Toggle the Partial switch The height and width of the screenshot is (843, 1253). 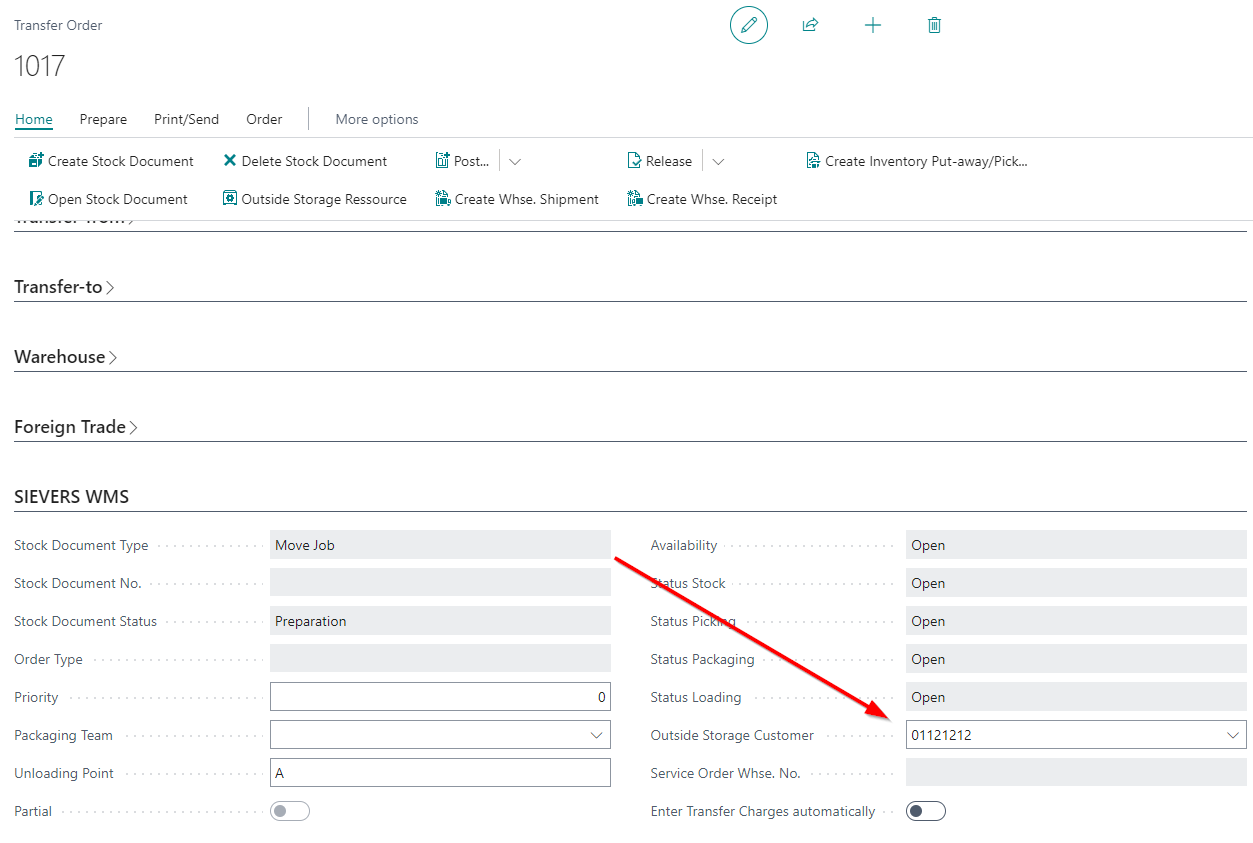click(290, 811)
